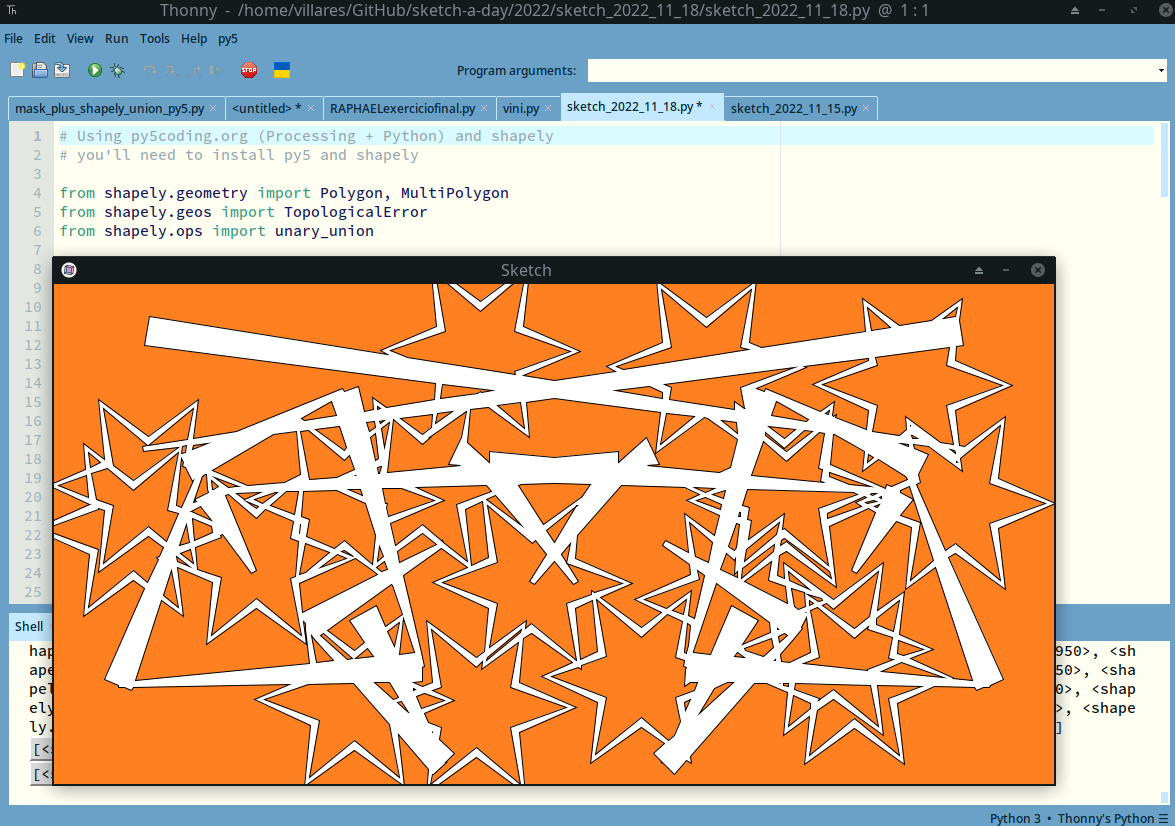Switch to sketch_2022_11_15.py tab
Screen dimensions: 1175x826
[x=793, y=108]
